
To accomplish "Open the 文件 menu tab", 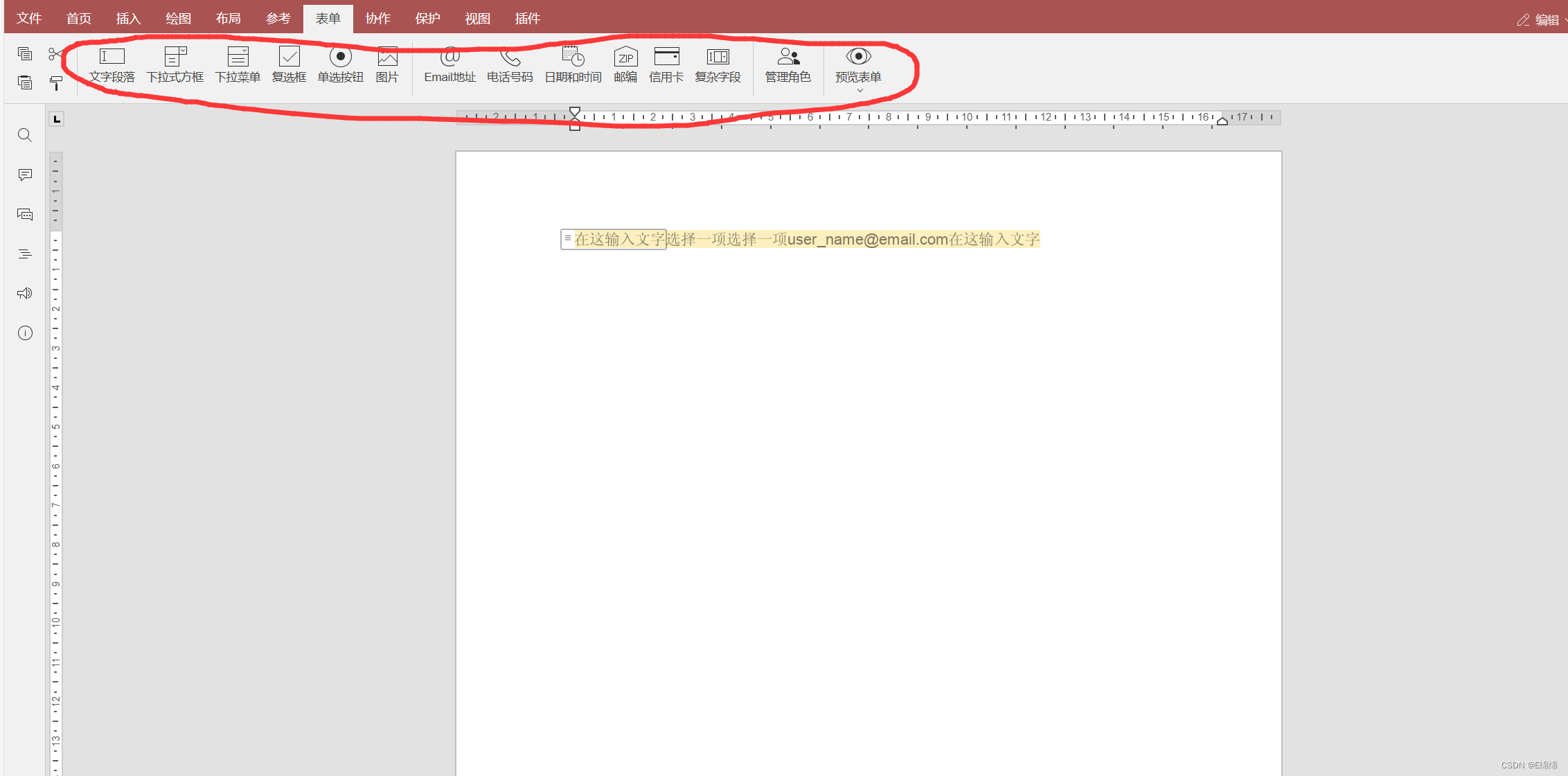I will coord(29,19).
